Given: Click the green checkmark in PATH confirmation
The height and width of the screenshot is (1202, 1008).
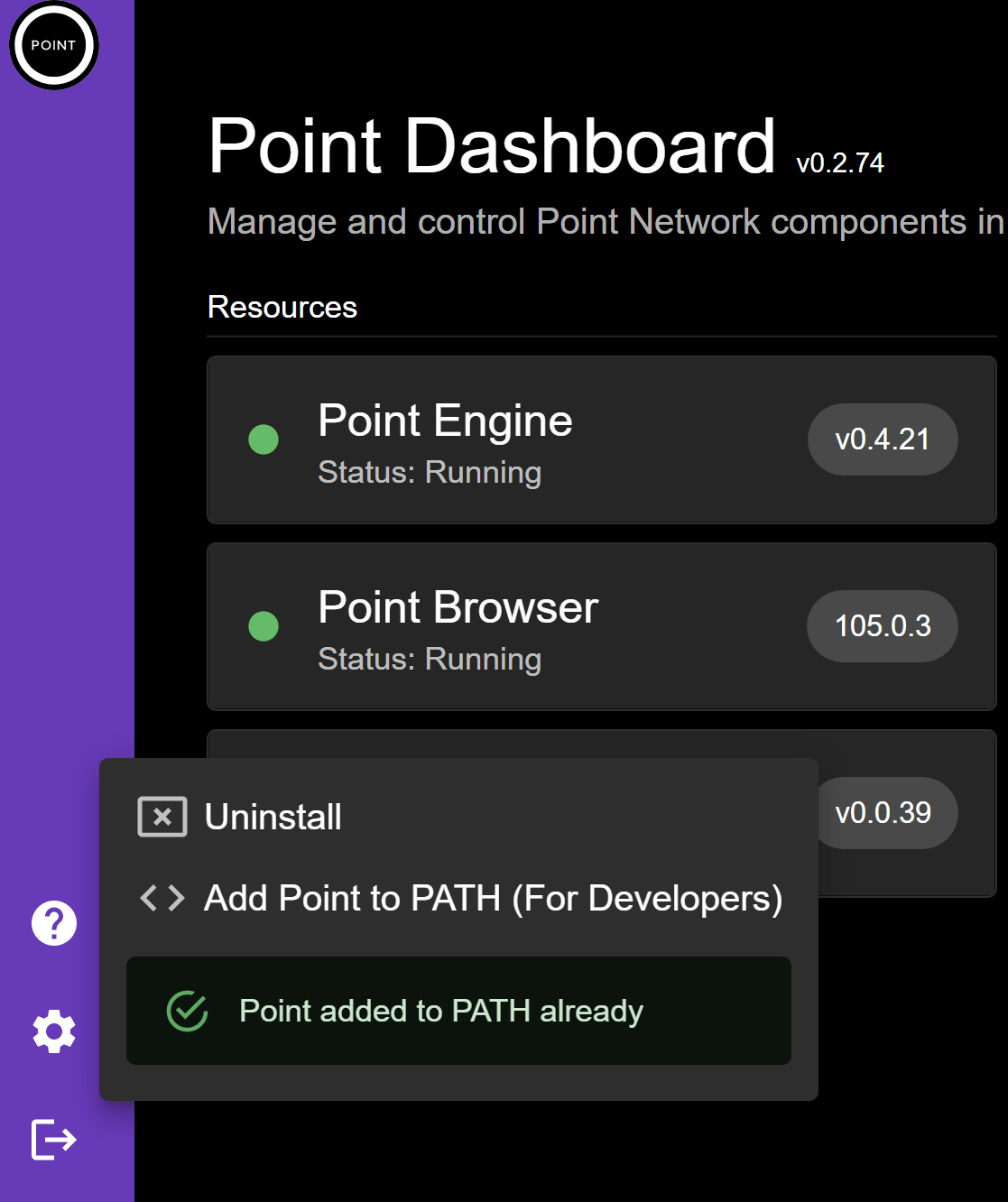Looking at the screenshot, I should coord(187,1011).
